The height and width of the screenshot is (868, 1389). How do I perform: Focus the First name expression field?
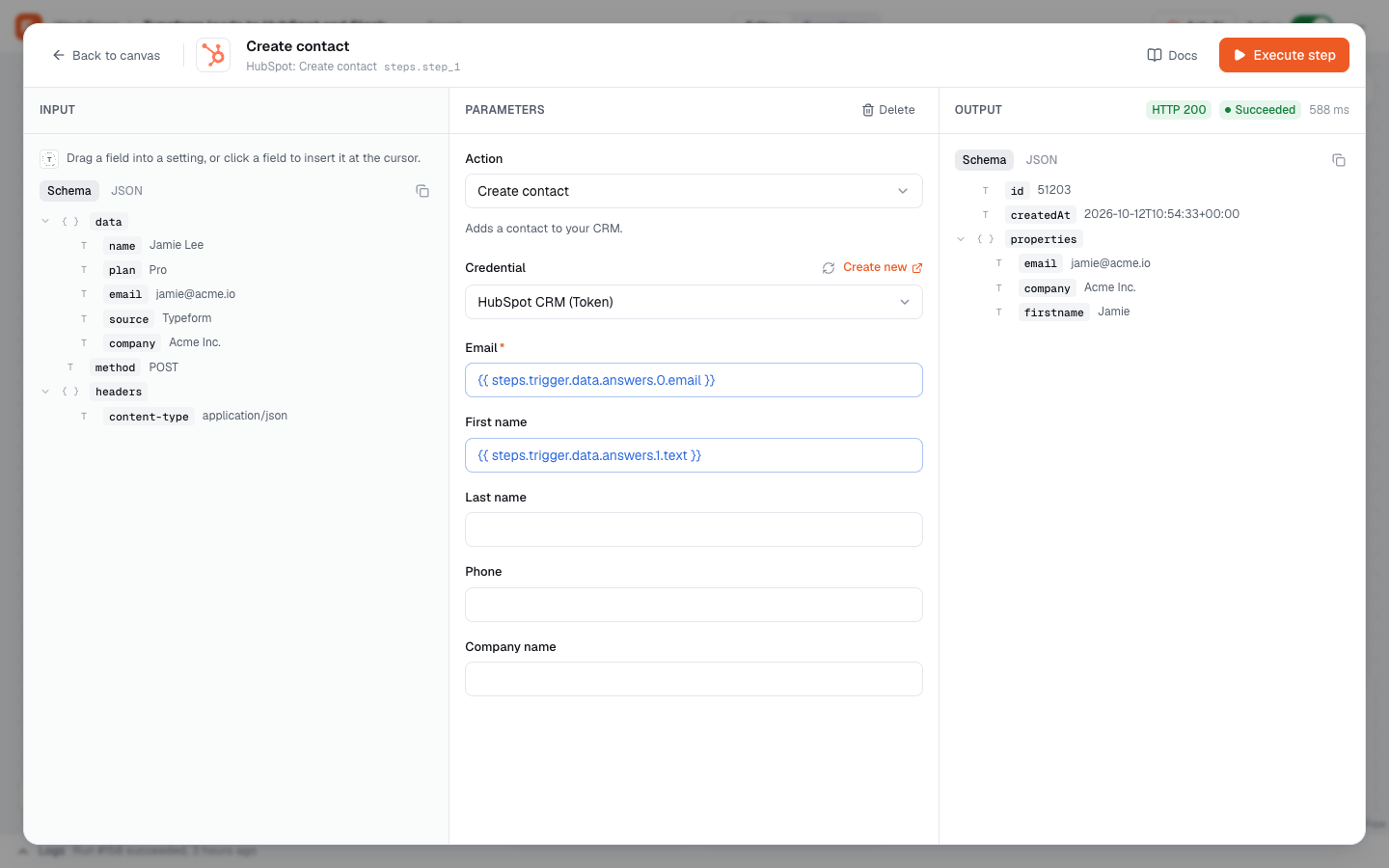point(694,455)
